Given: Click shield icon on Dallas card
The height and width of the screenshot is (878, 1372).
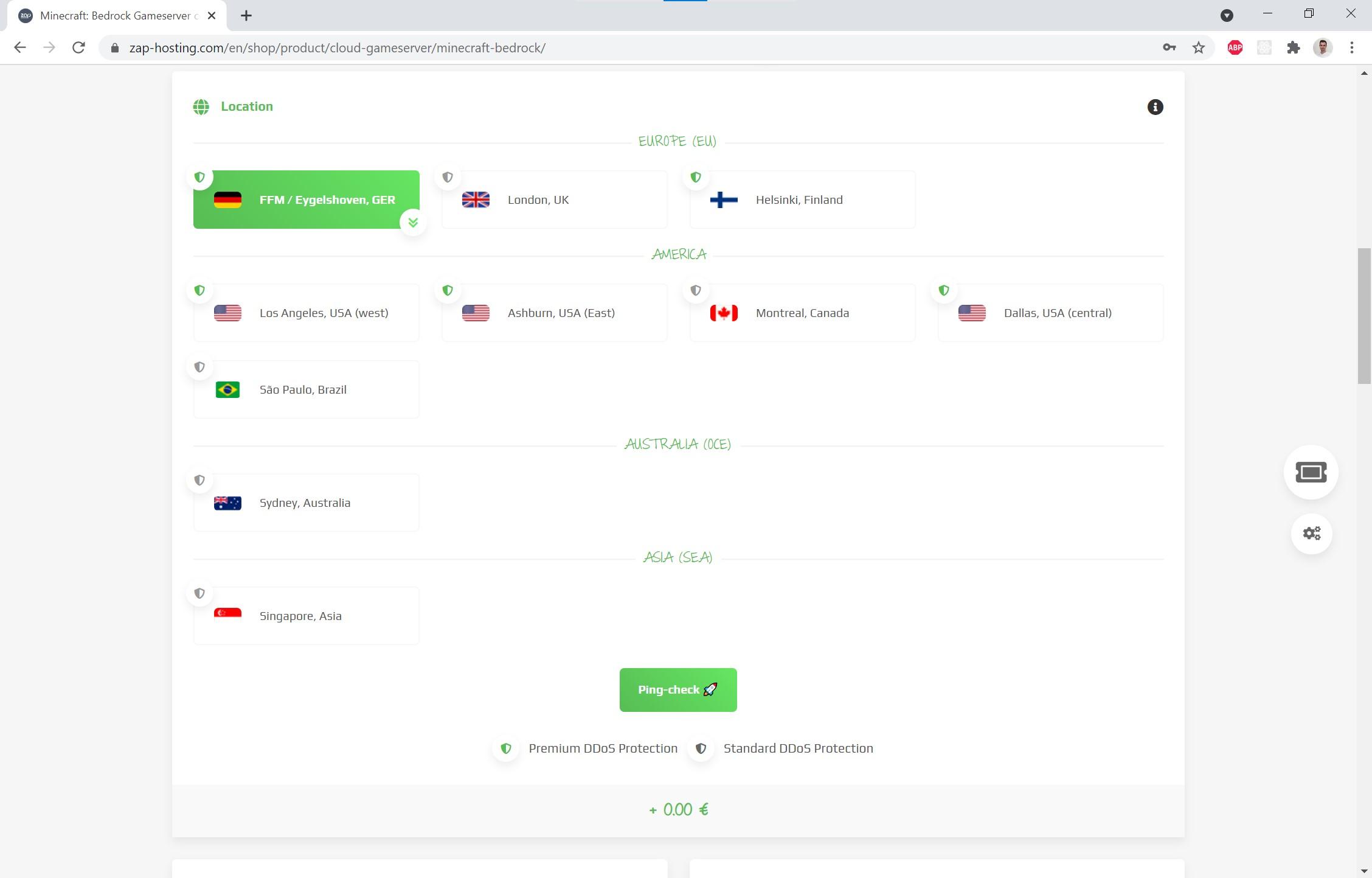Looking at the screenshot, I should pos(944,291).
